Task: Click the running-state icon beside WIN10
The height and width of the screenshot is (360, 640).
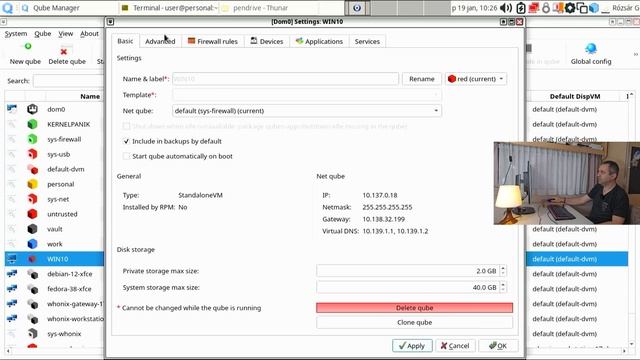Action: [12, 259]
